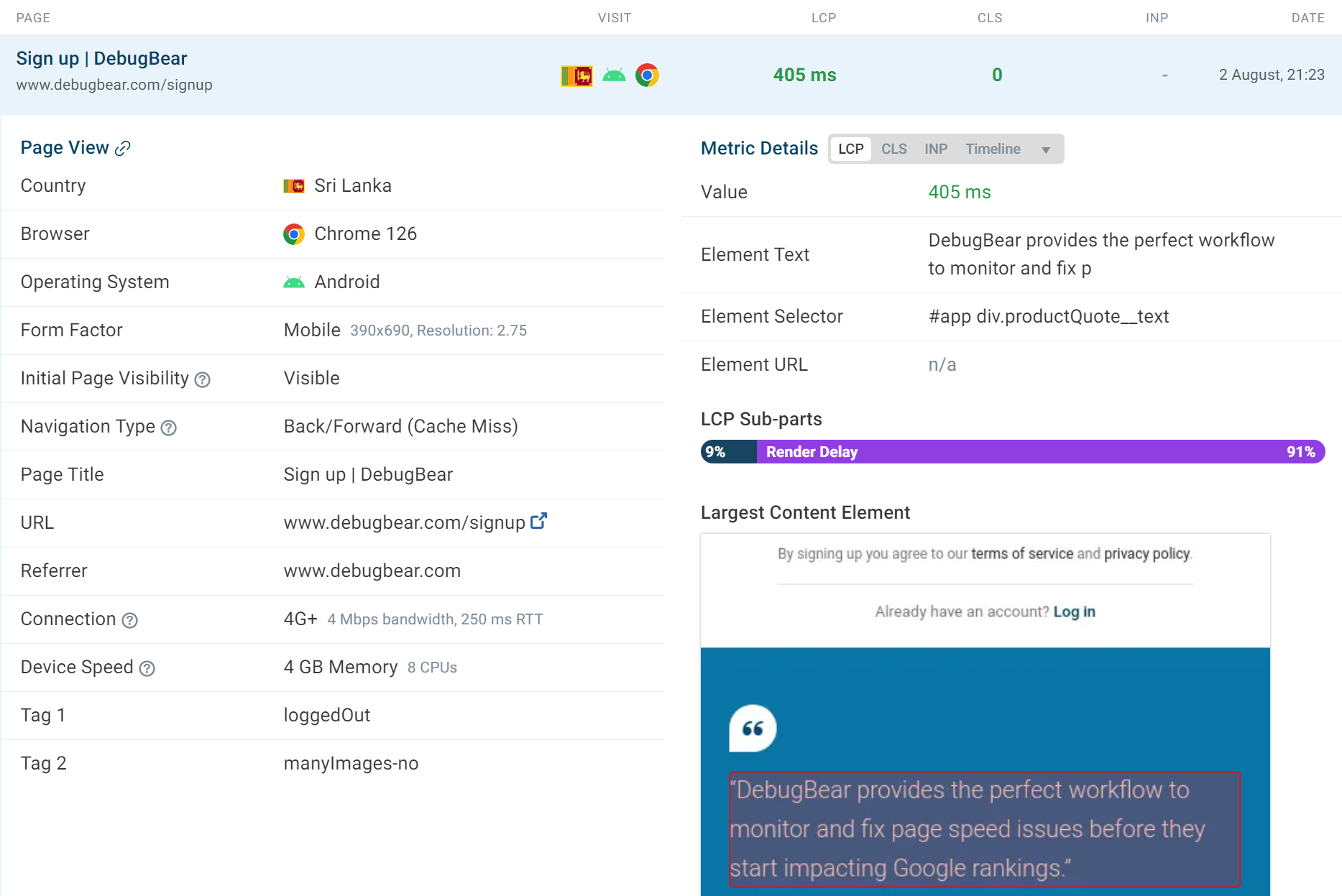Click the 405 ms LCP value in row
The height and width of the screenshot is (896, 1342).
(804, 75)
